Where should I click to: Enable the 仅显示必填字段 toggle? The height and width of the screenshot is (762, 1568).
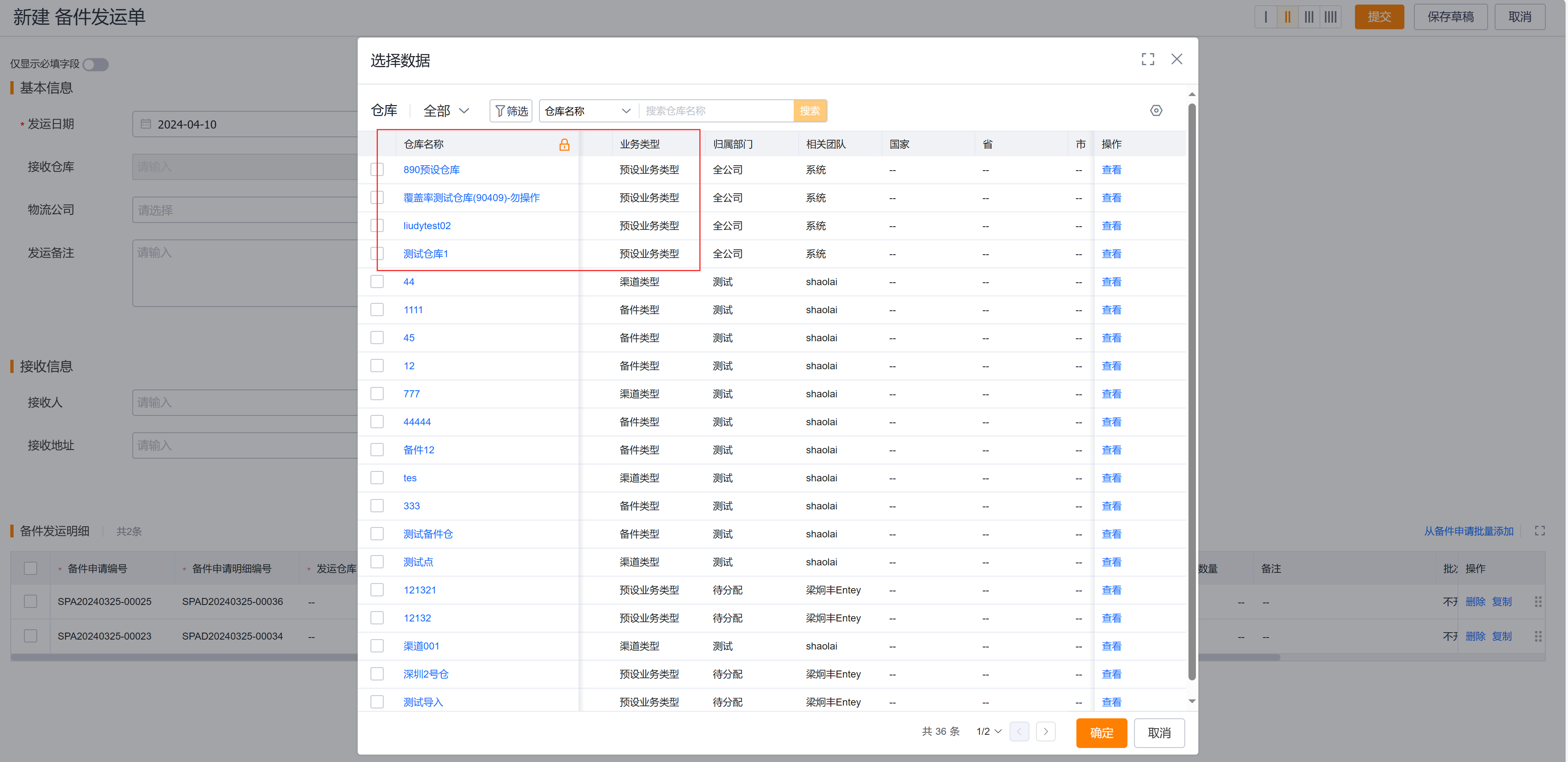pyautogui.click(x=95, y=64)
